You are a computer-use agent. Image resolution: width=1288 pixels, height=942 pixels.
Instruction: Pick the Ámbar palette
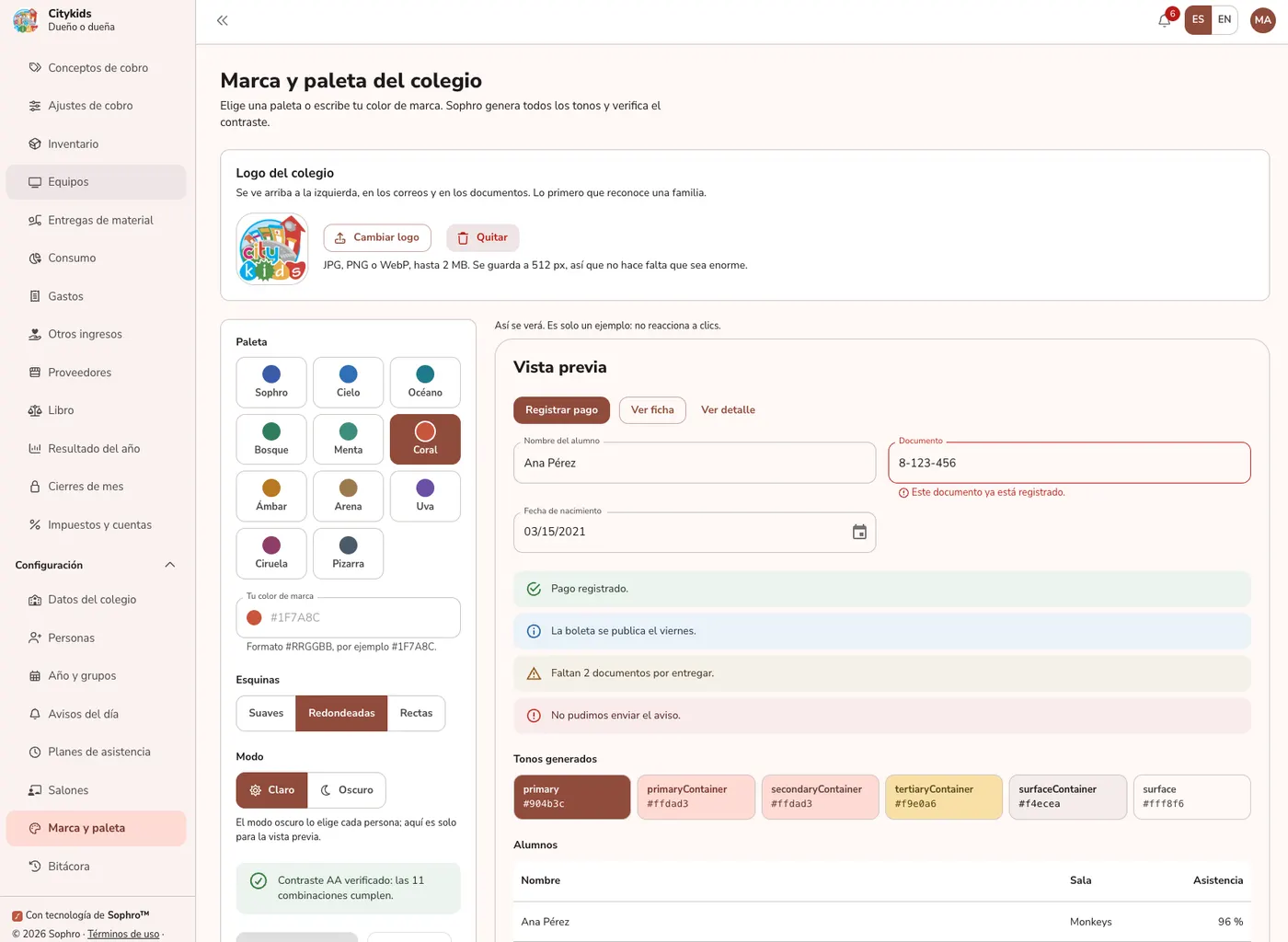coord(271,497)
